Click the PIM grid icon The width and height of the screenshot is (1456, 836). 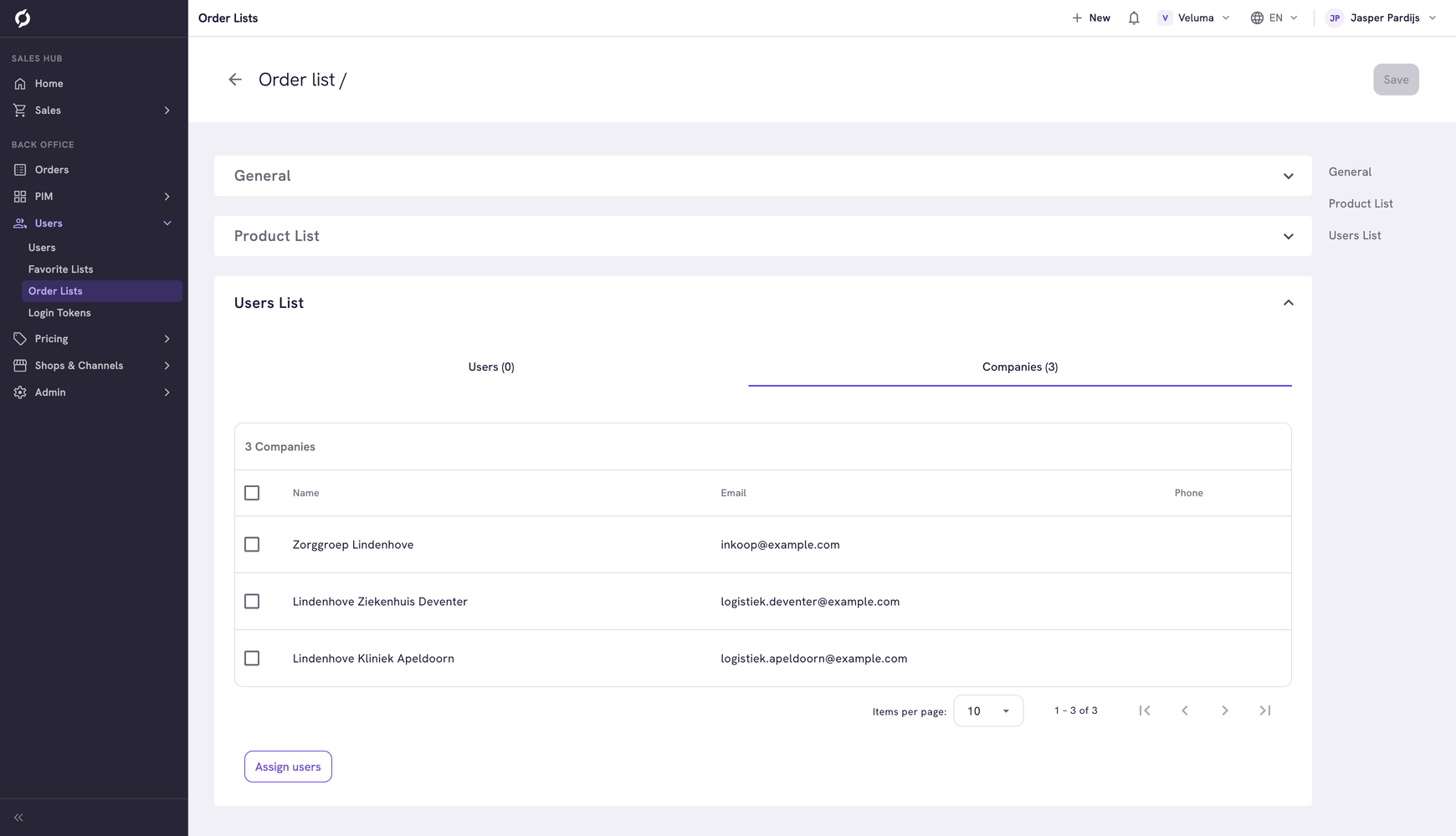coord(20,197)
